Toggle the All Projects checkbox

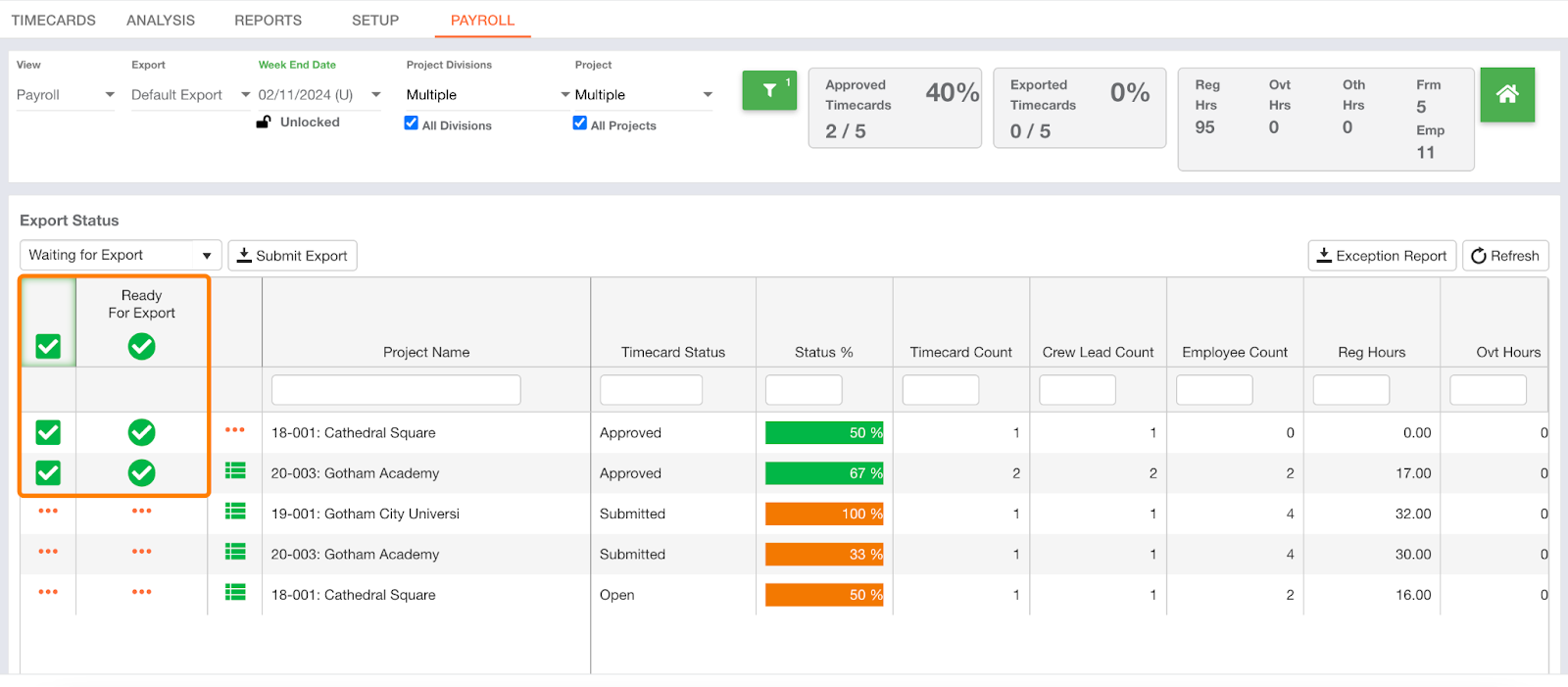click(x=580, y=123)
